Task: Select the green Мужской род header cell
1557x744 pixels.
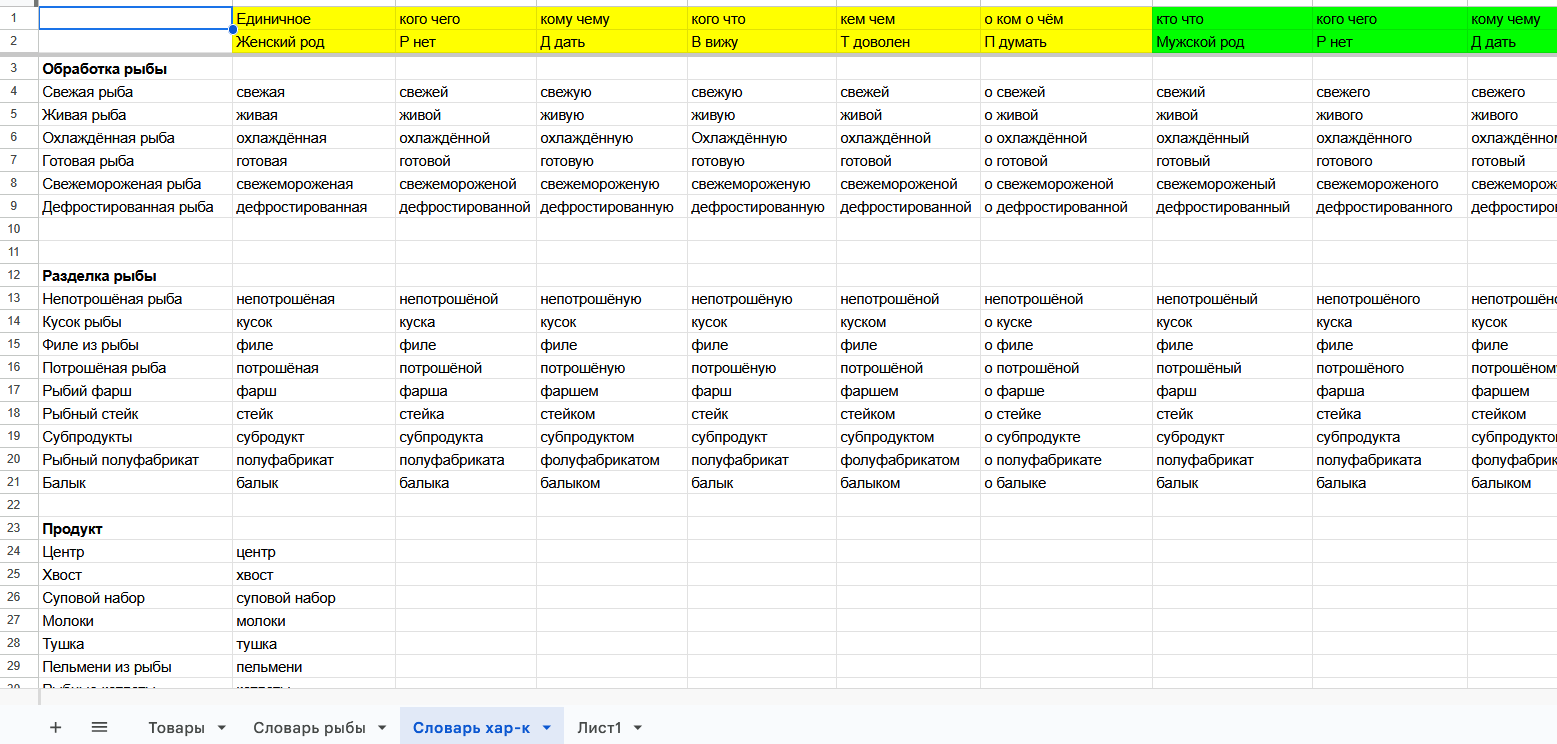Action: 1231,42
